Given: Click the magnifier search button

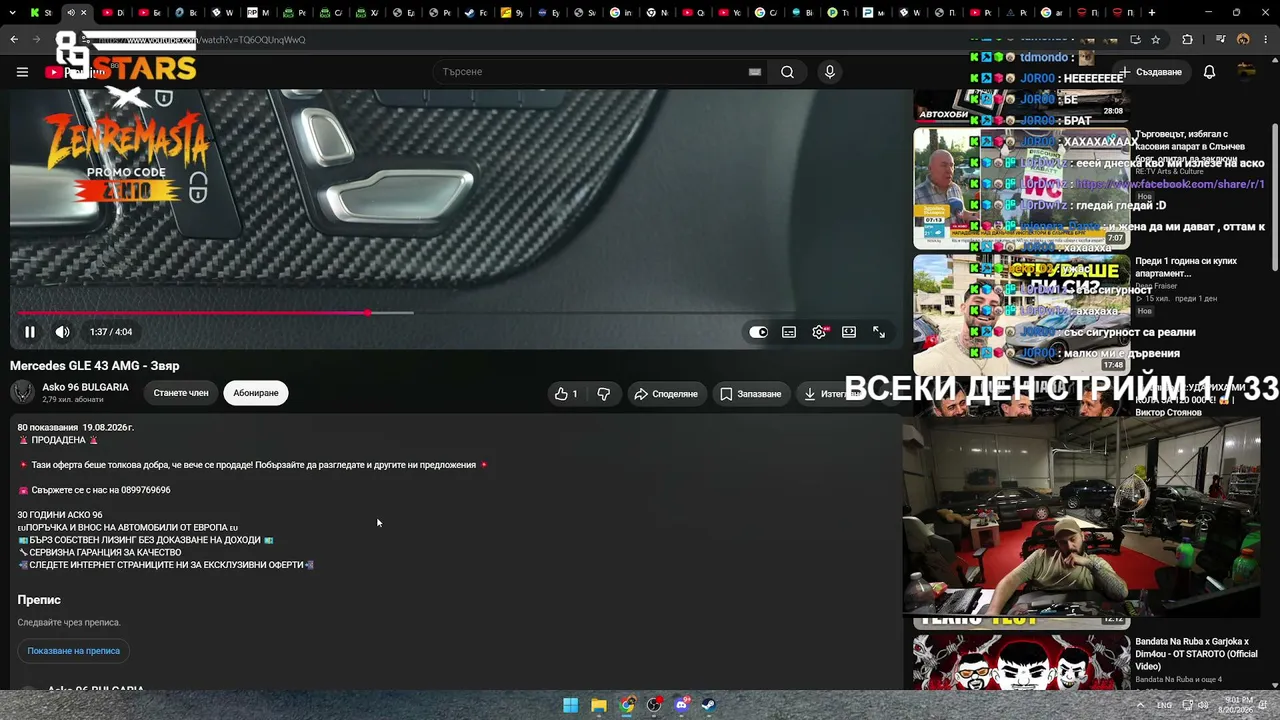Looking at the screenshot, I should click(787, 72).
